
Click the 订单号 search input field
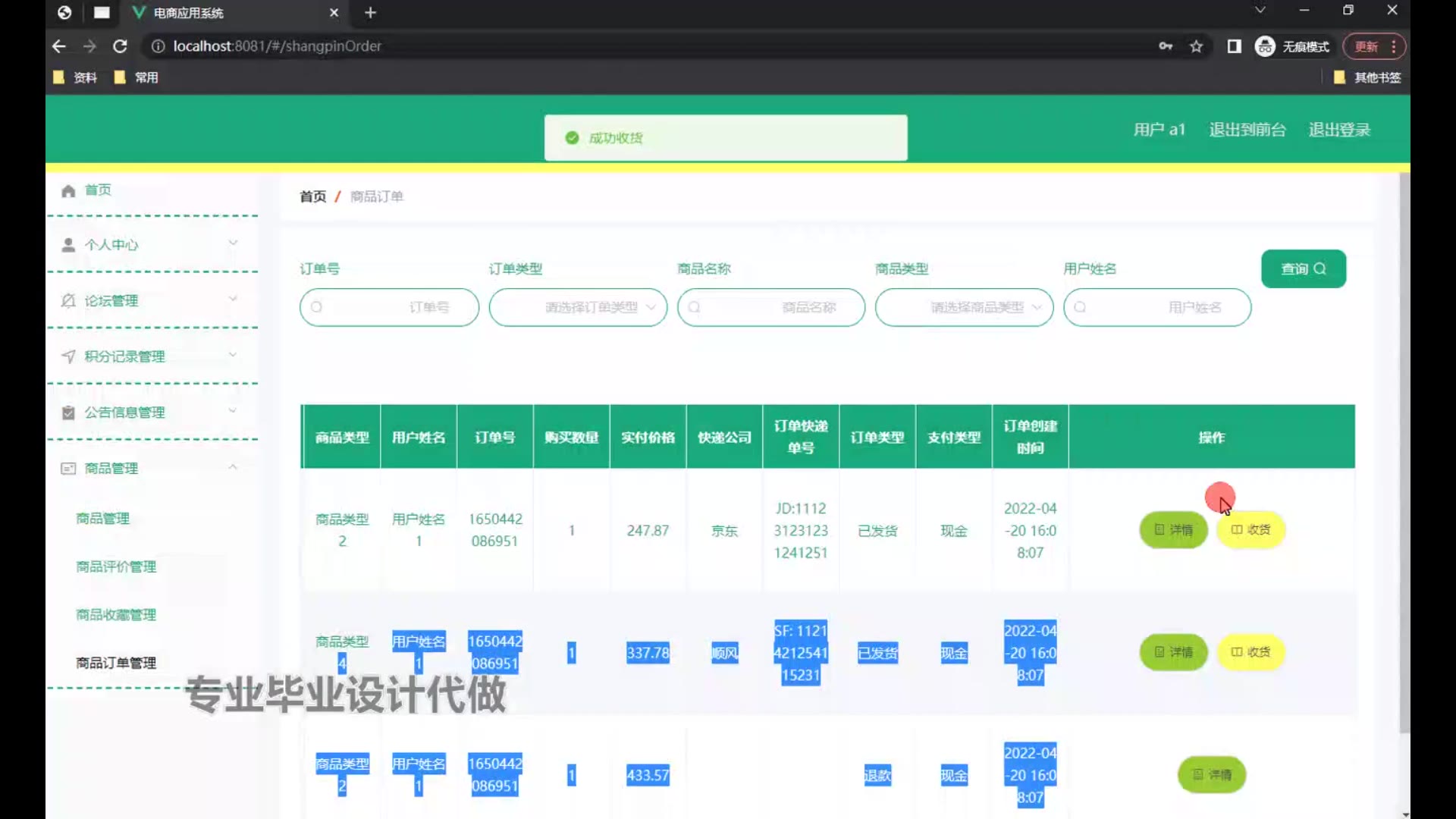[389, 307]
